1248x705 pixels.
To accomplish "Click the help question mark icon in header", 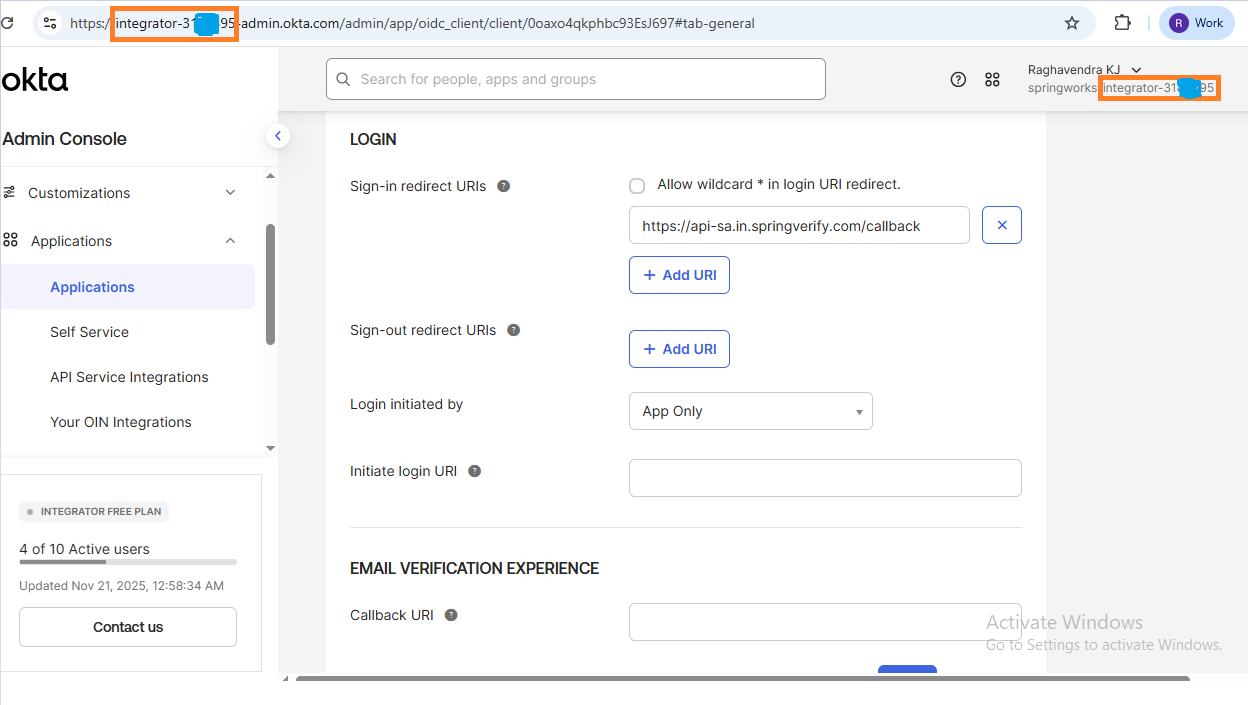I will 958,80.
